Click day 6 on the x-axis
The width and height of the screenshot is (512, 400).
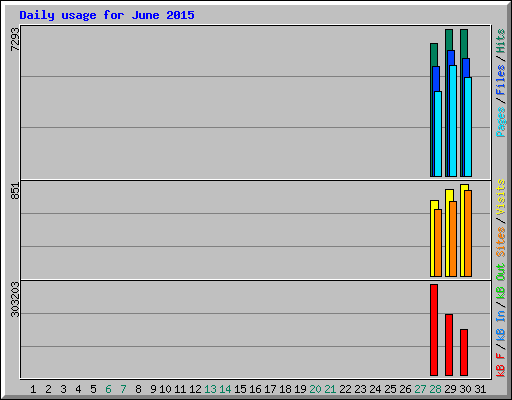(x=108, y=389)
